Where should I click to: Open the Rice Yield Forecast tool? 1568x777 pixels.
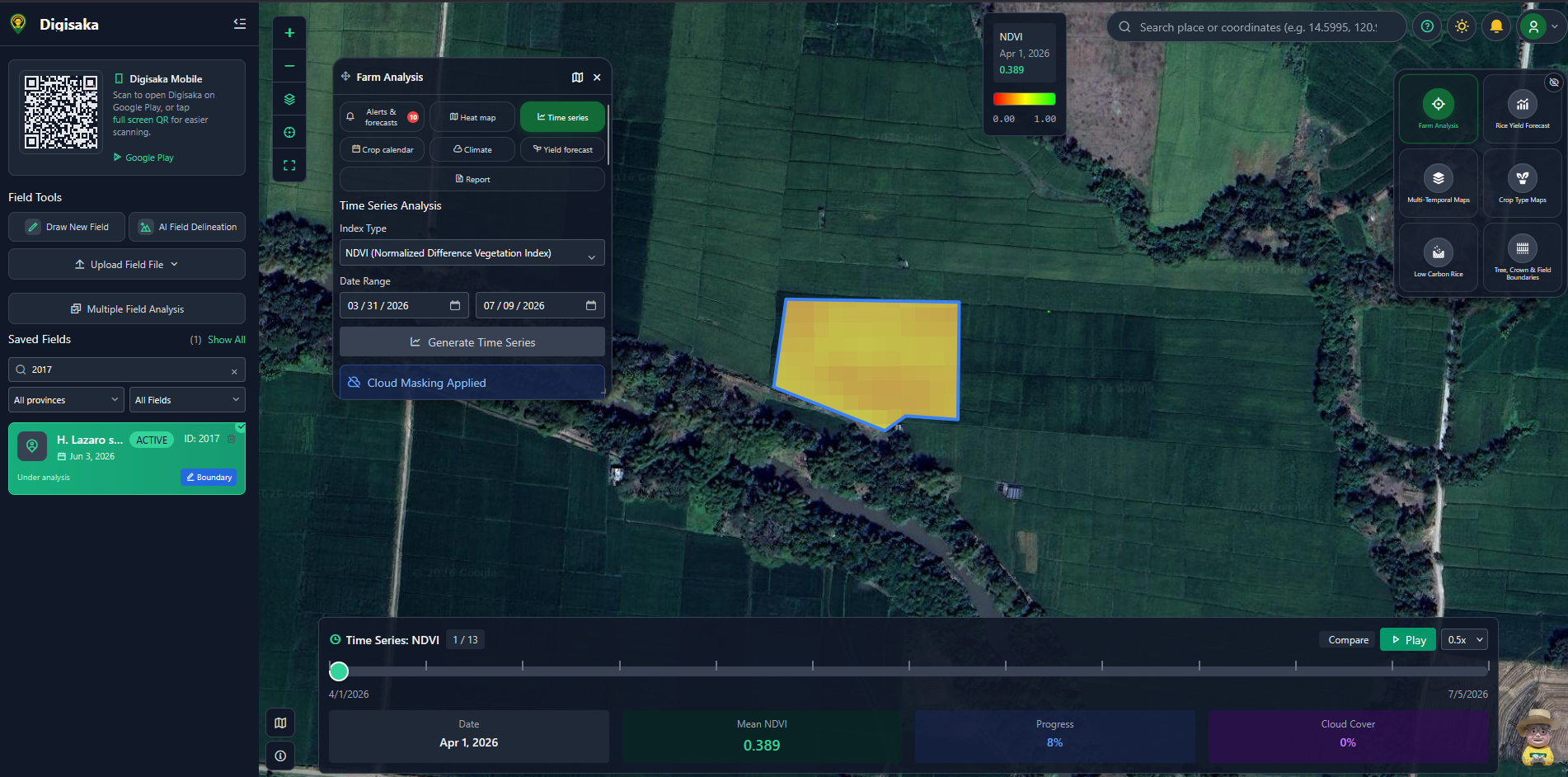1523,109
